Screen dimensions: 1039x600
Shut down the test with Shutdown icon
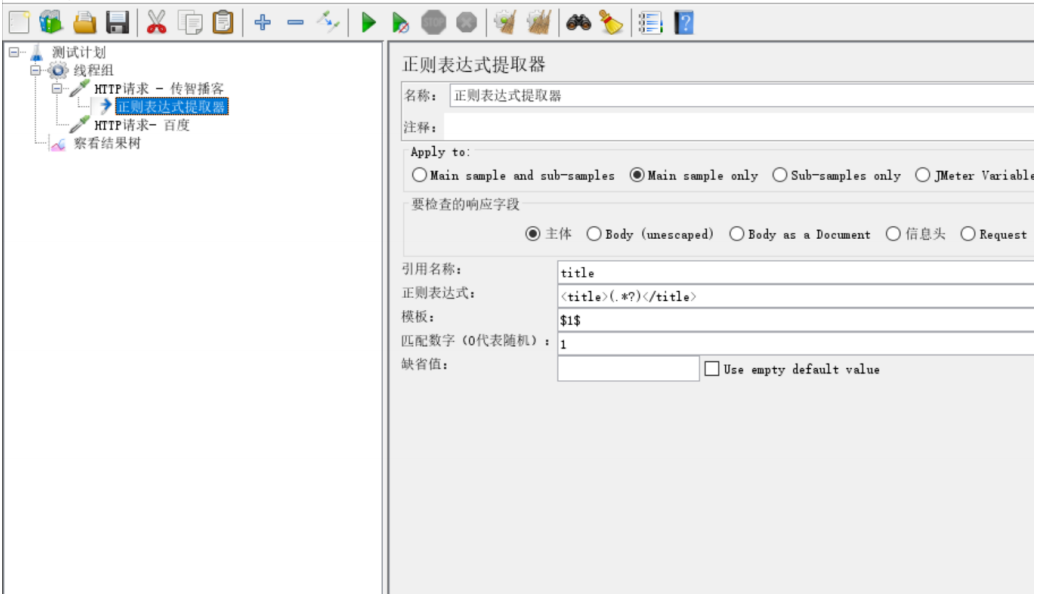point(466,23)
